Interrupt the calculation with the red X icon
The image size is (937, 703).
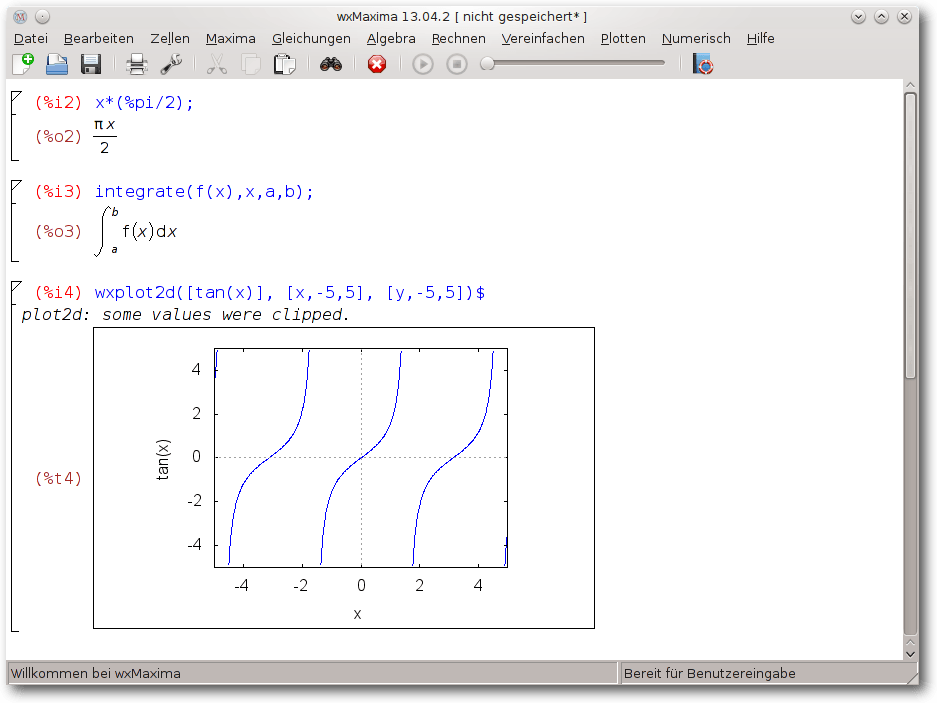(x=376, y=64)
